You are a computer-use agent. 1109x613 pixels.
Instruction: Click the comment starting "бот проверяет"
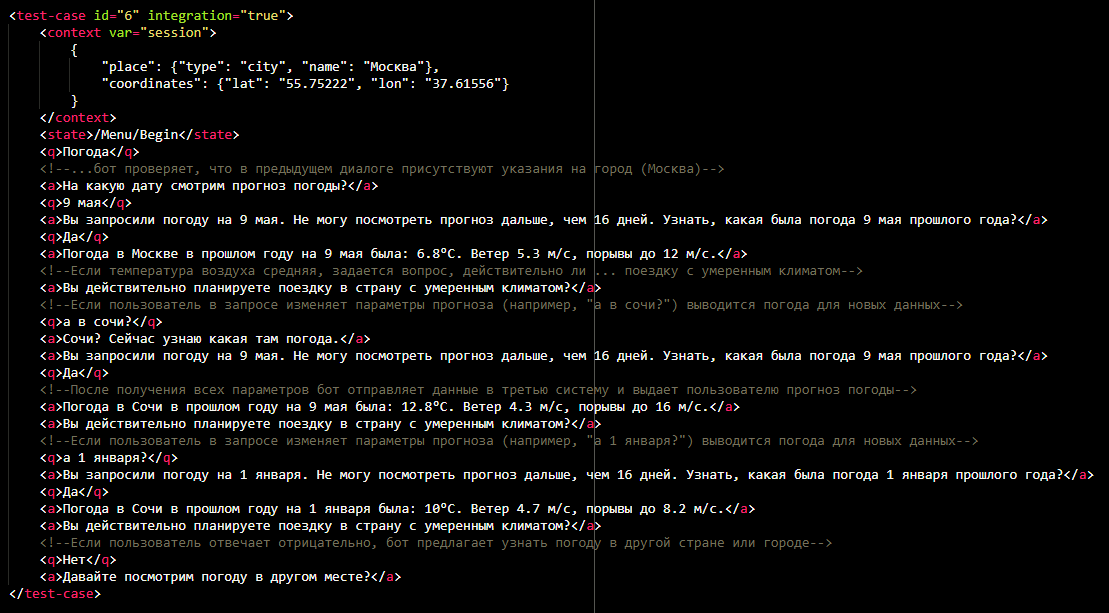382,169
